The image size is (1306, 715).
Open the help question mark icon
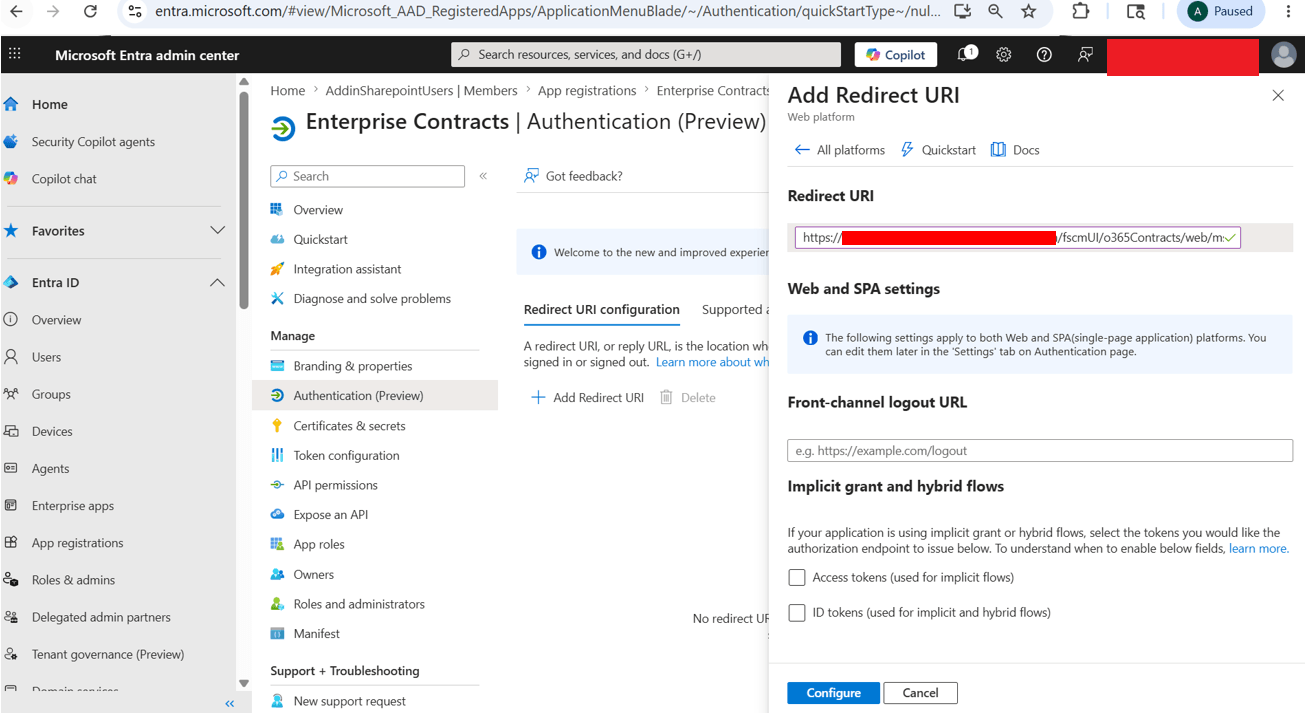(x=1044, y=55)
